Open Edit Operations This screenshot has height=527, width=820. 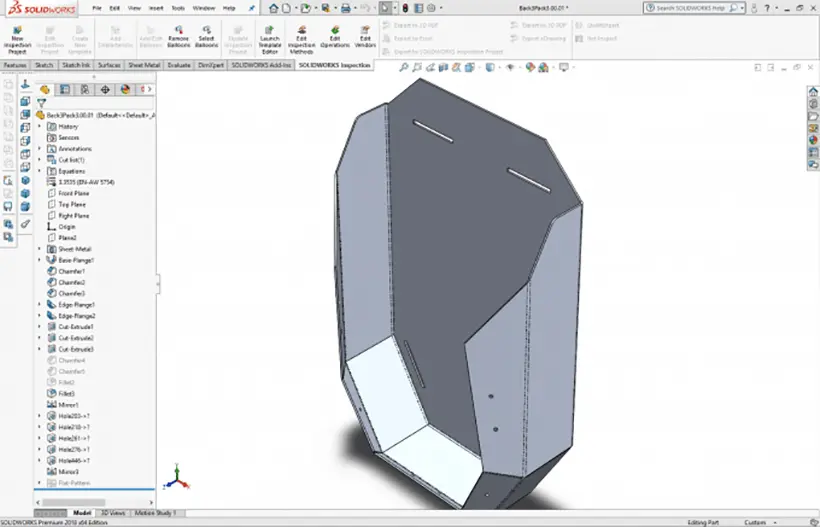335,37
